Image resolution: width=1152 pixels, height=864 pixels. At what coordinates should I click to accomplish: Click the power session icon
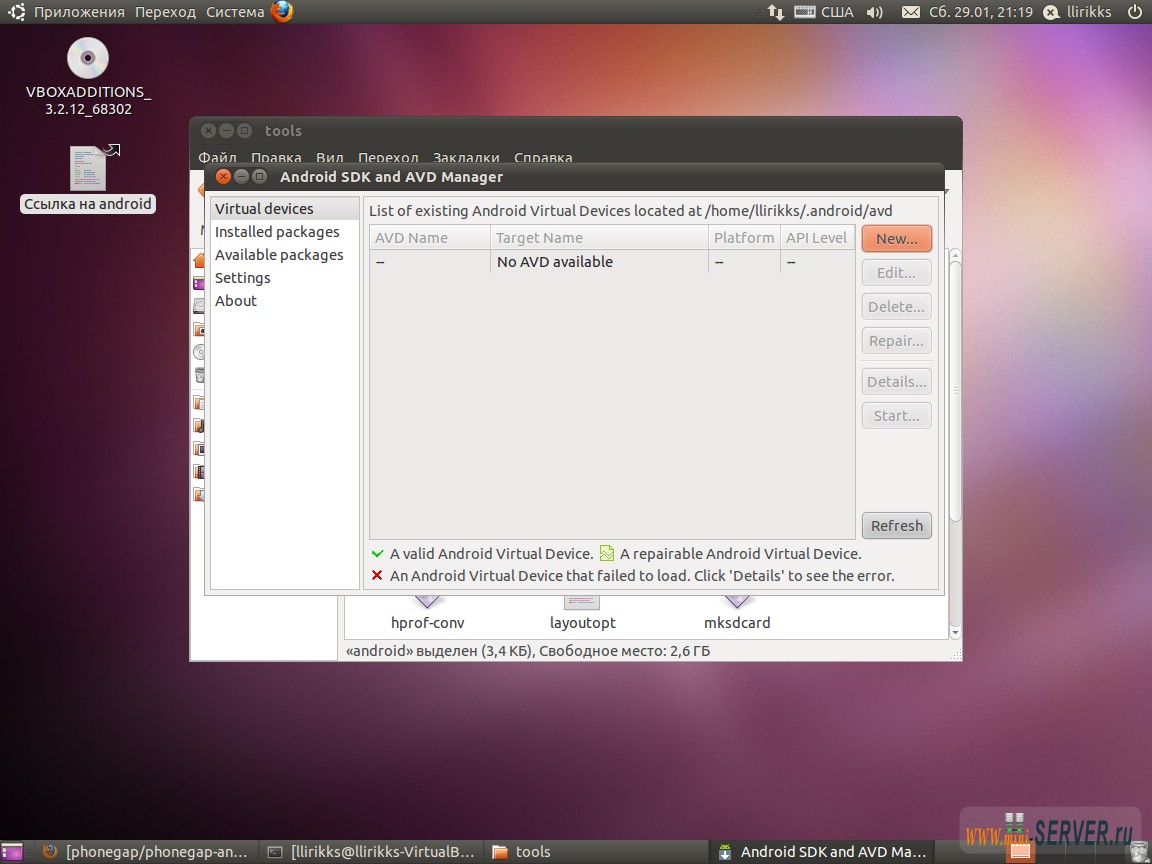[x=1134, y=12]
